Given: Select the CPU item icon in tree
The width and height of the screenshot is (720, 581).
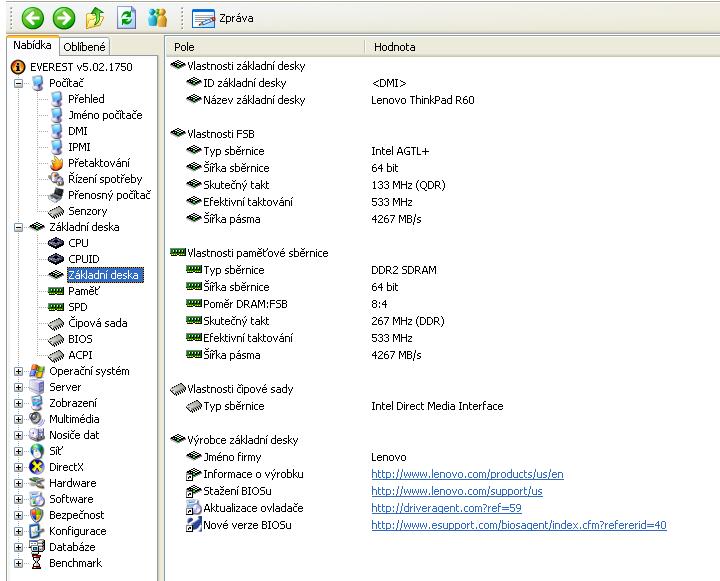Looking at the screenshot, I should point(56,243).
